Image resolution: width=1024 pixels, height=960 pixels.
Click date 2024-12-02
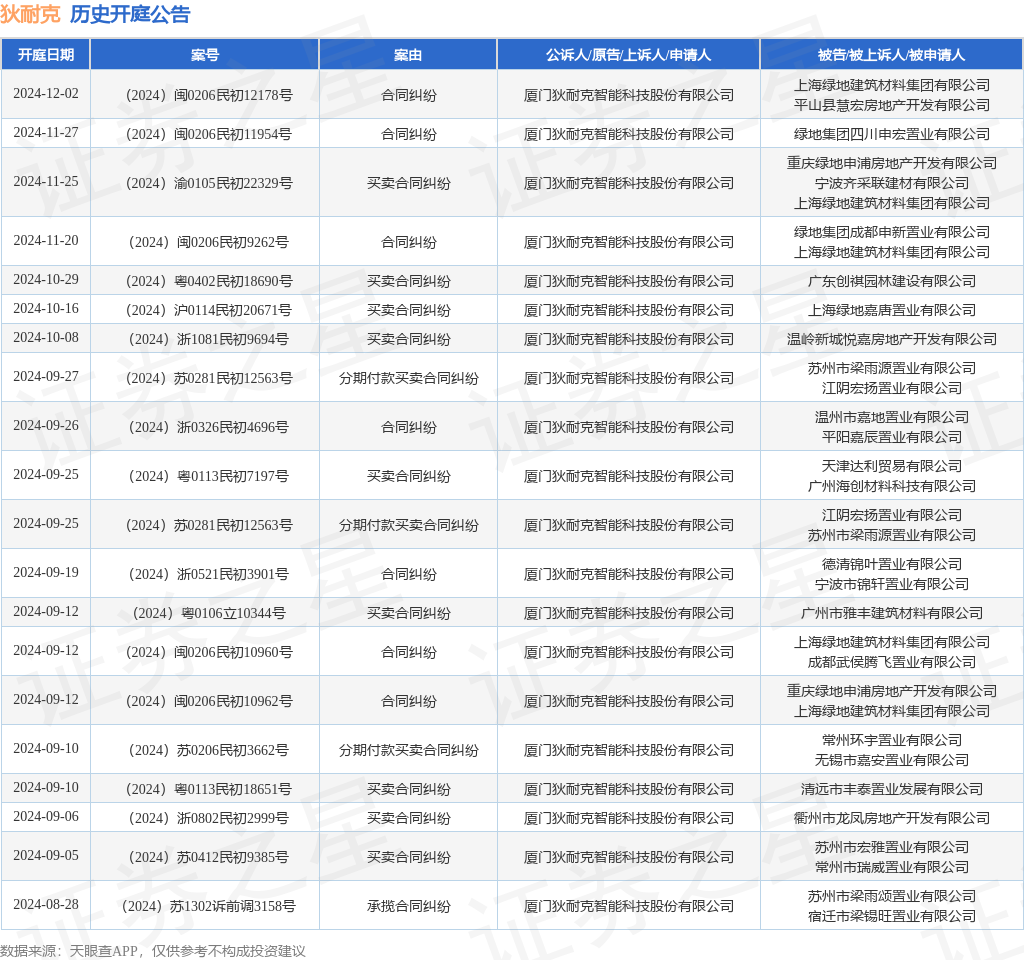pyautogui.click(x=46, y=93)
